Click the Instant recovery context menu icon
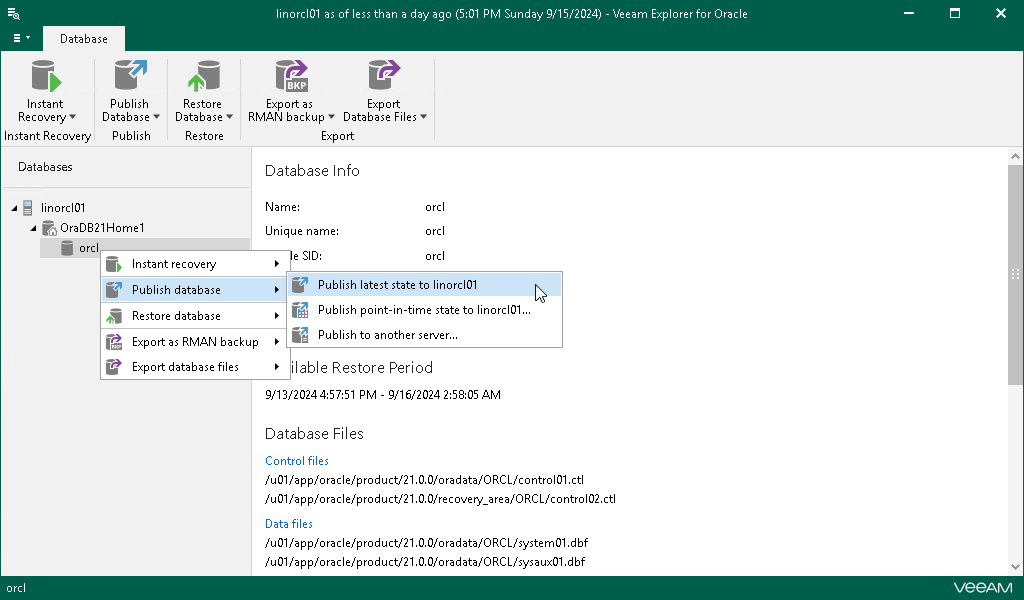 [114, 264]
